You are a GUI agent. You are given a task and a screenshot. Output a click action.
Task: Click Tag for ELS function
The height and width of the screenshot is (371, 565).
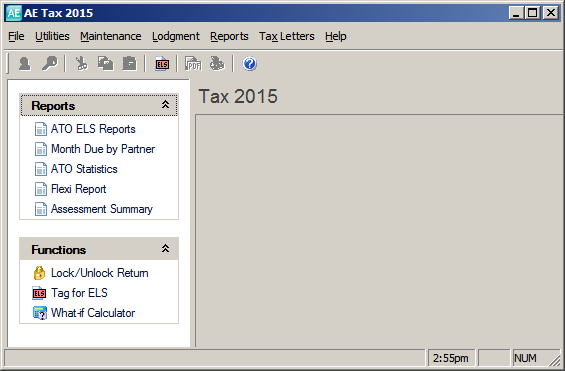(79, 293)
